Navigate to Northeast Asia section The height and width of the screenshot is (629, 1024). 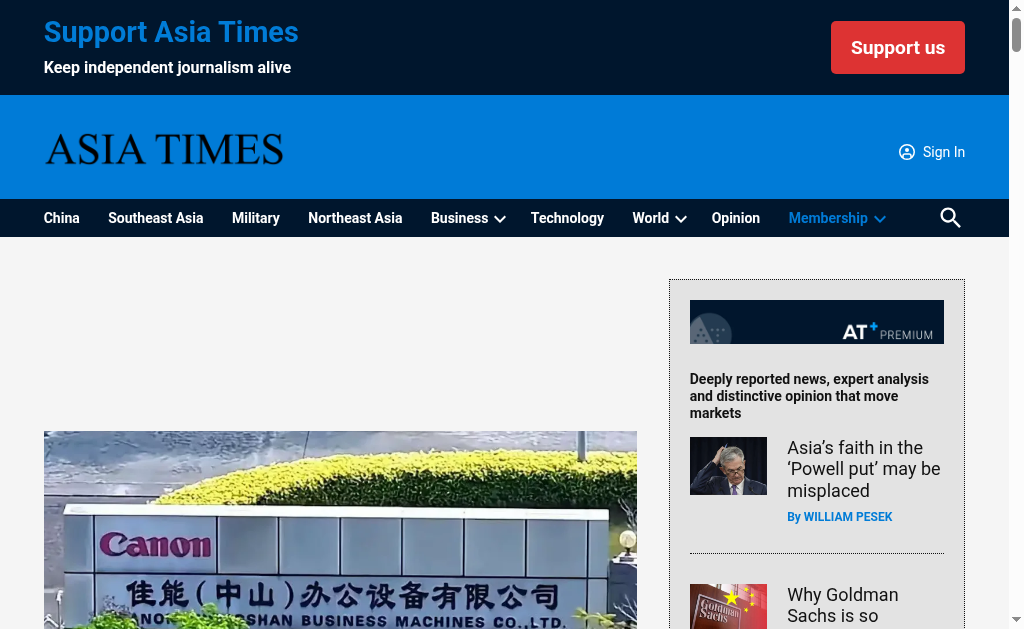(x=355, y=218)
